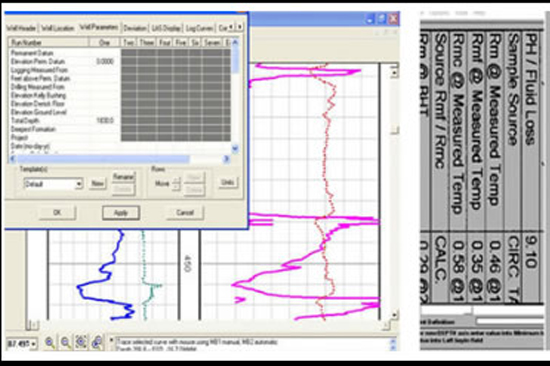
Task: Click the zoom to fit icon
Action: click(x=81, y=342)
